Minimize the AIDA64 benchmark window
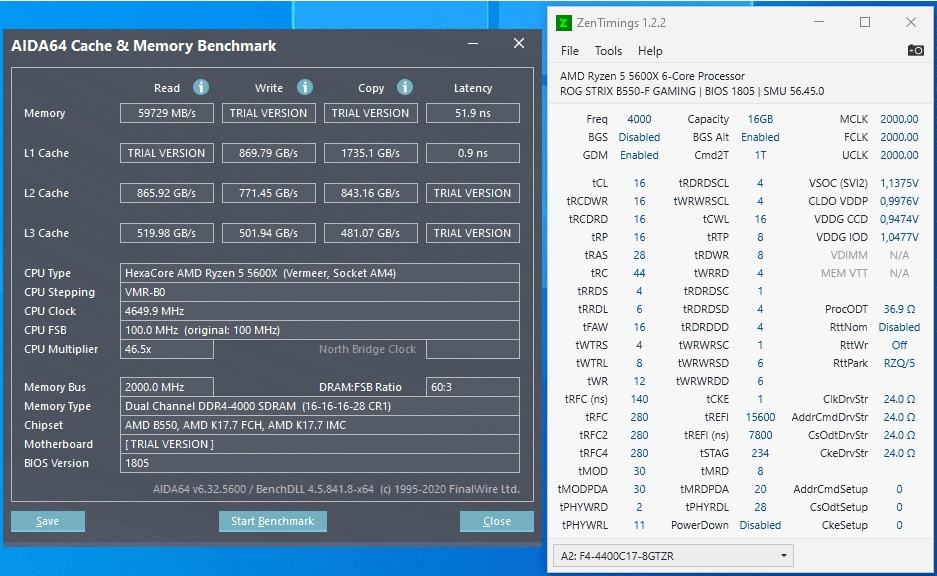The width and height of the screenshot is (937, 576). [473, 44]
